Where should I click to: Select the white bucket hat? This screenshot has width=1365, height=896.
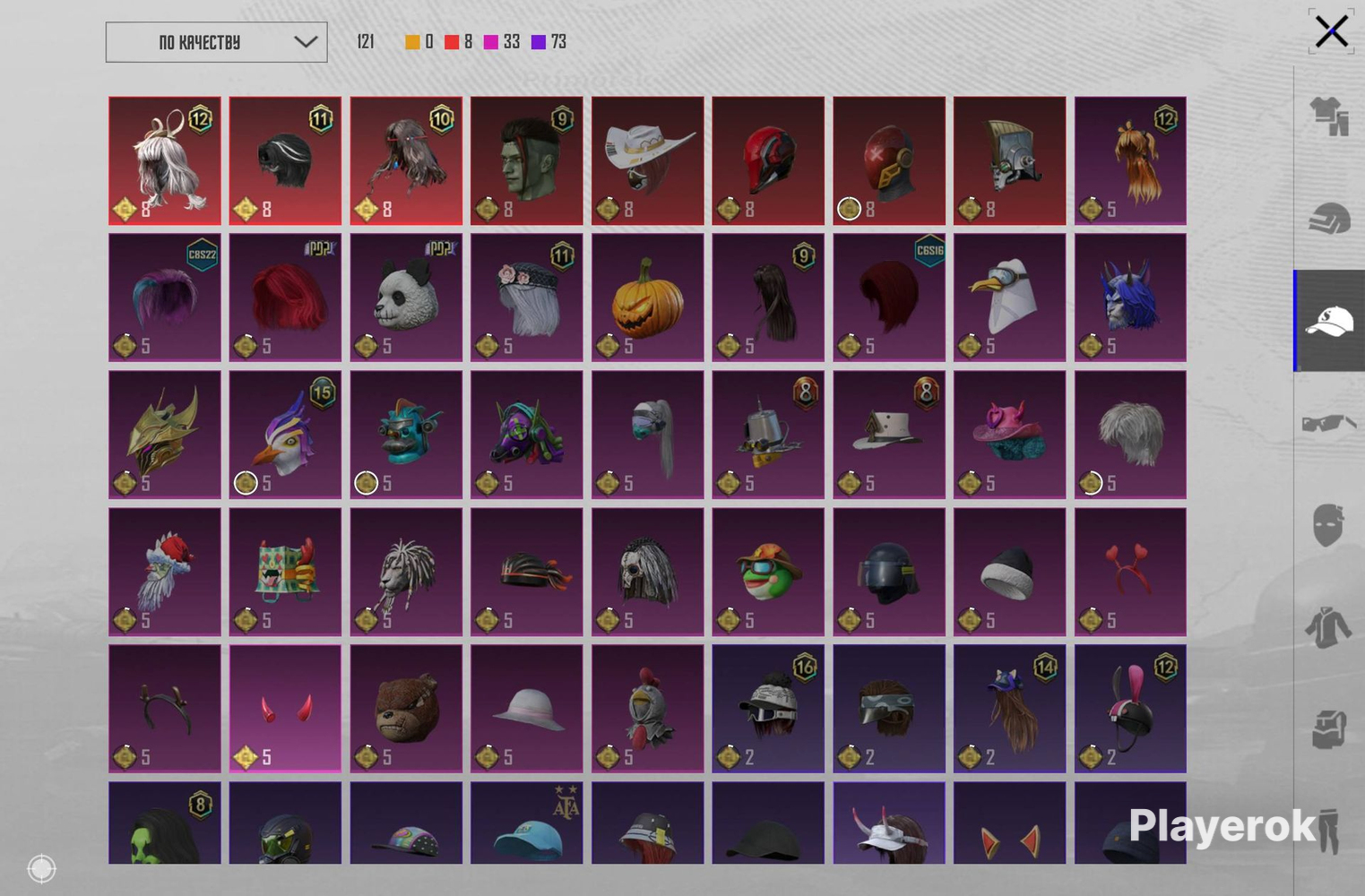(x=527, y=709)
